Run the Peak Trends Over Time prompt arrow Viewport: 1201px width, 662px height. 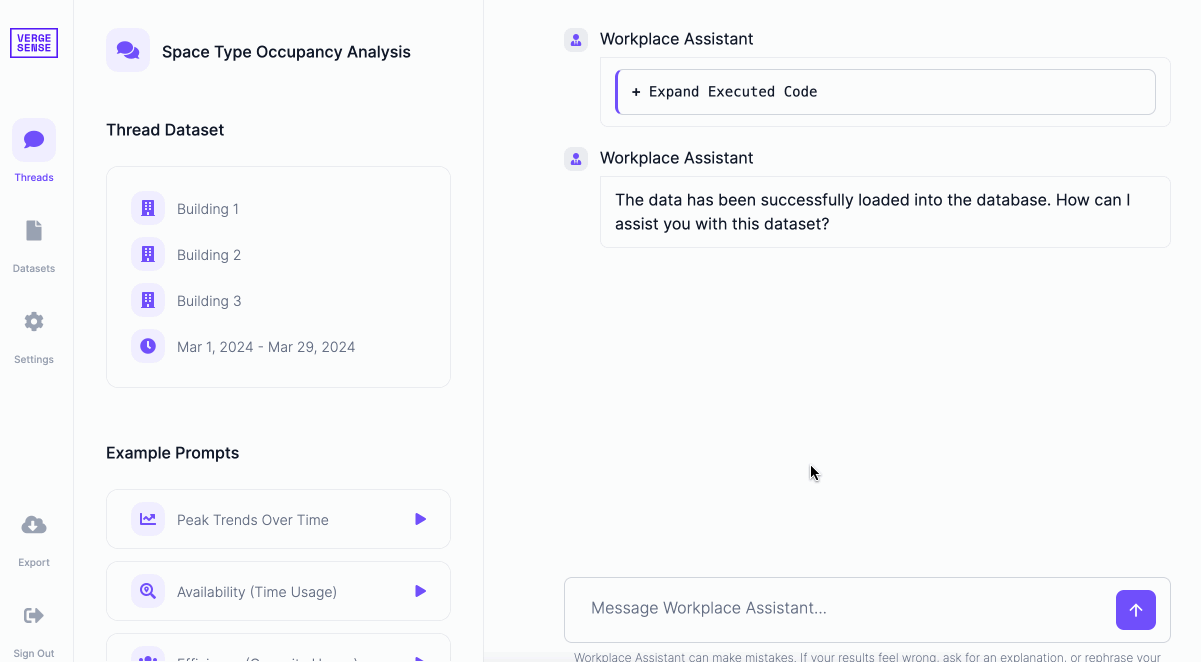[x=421, y=519]
